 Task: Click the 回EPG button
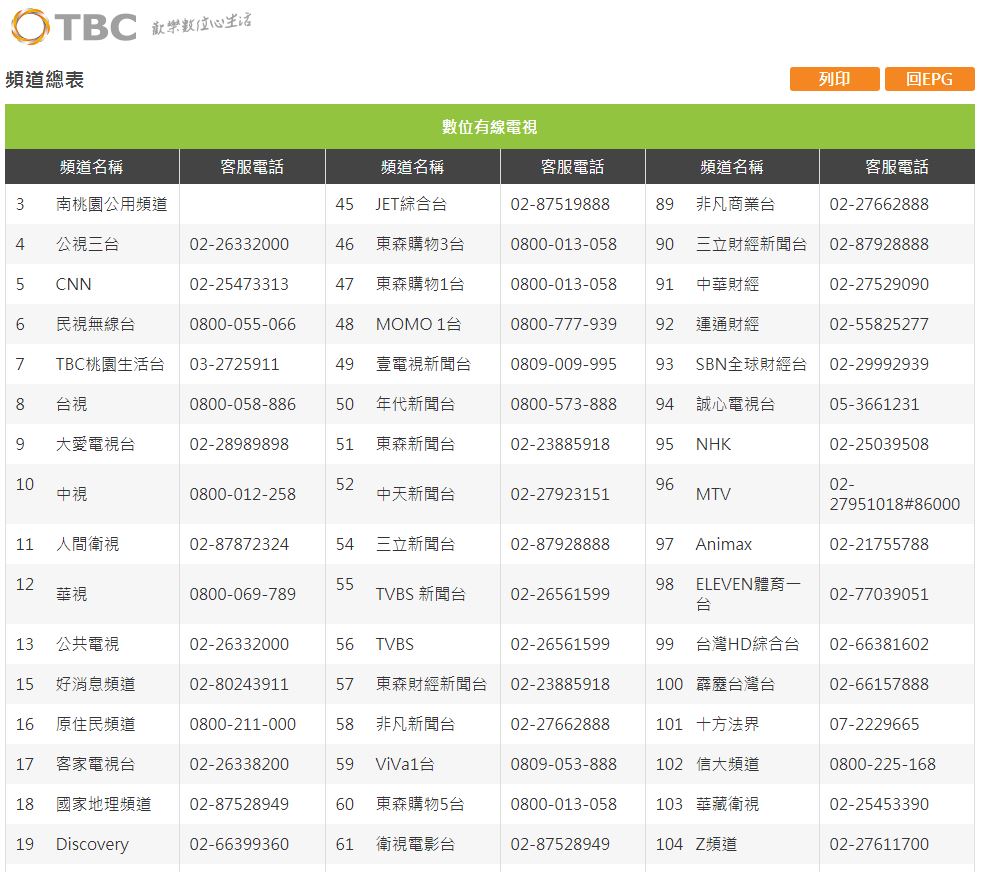(930, 79)
